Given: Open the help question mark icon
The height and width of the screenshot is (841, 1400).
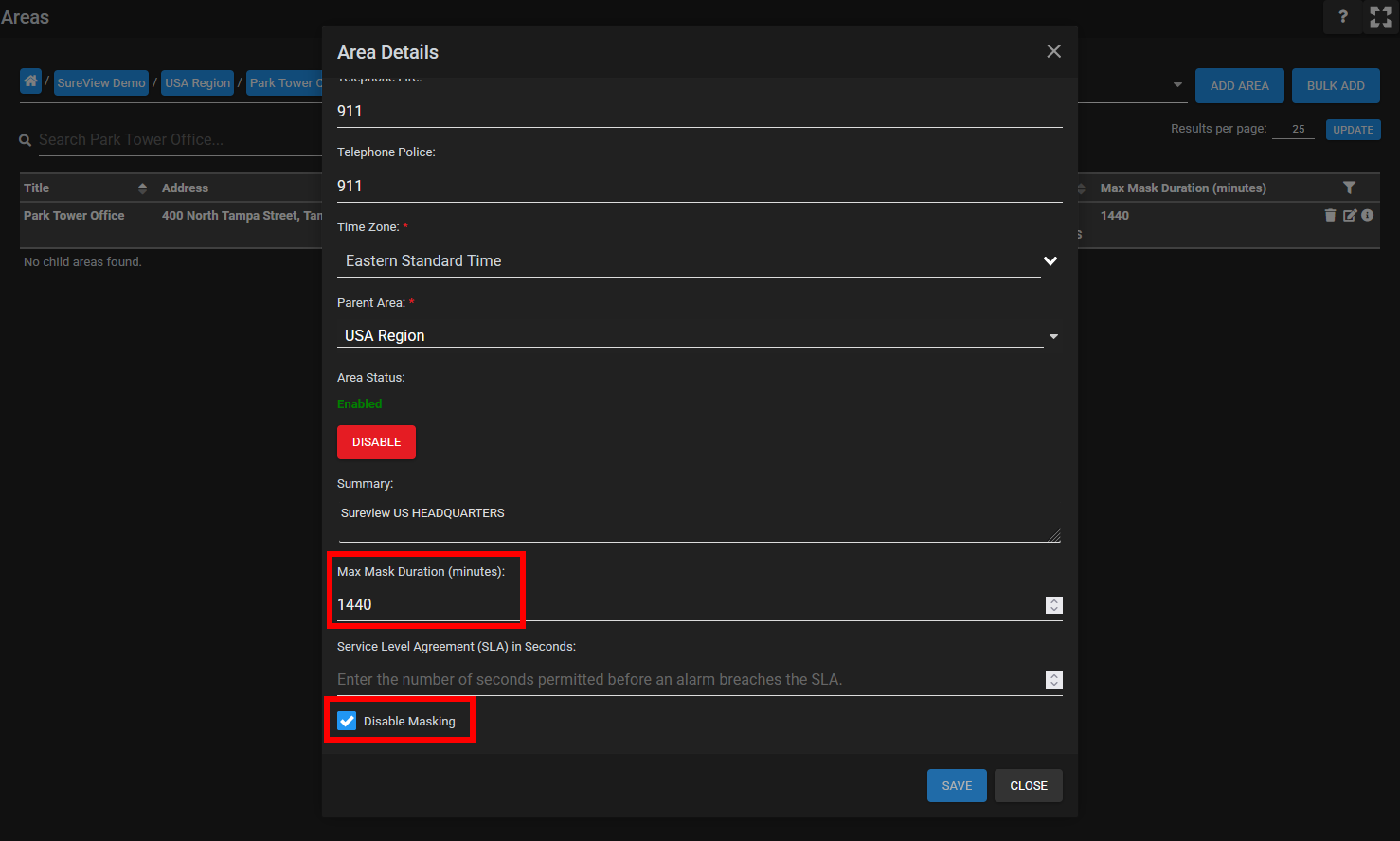Looking at the screenshot, I should [x=1342, y=17].
